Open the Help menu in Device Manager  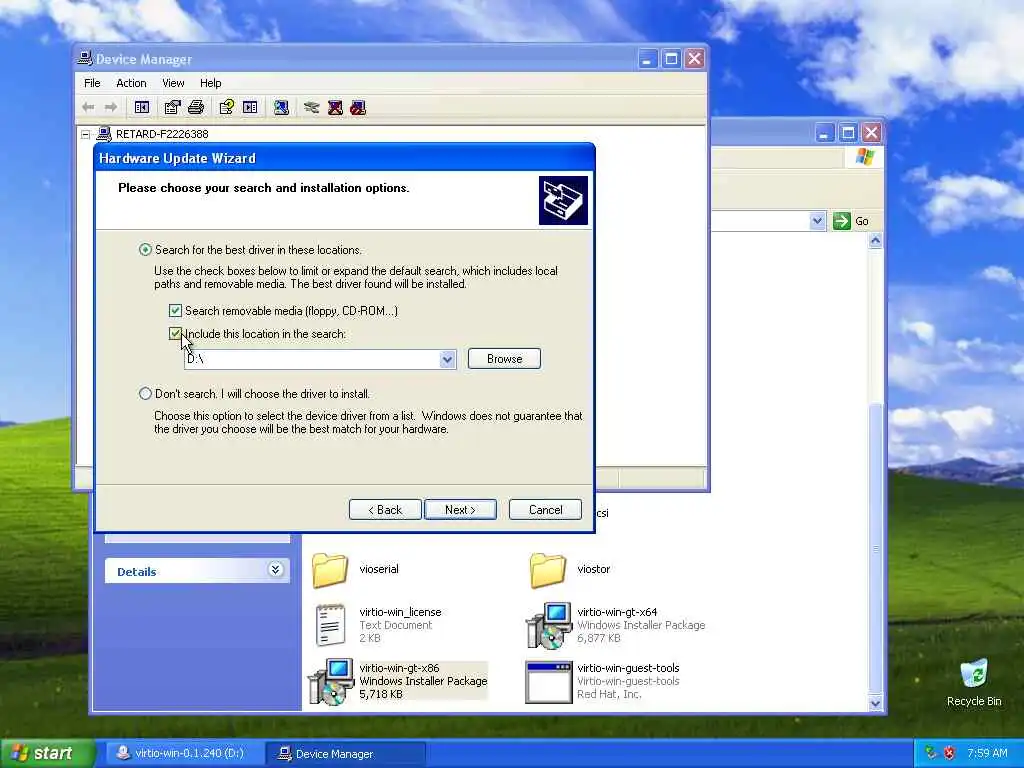click(x=210, y=83)
